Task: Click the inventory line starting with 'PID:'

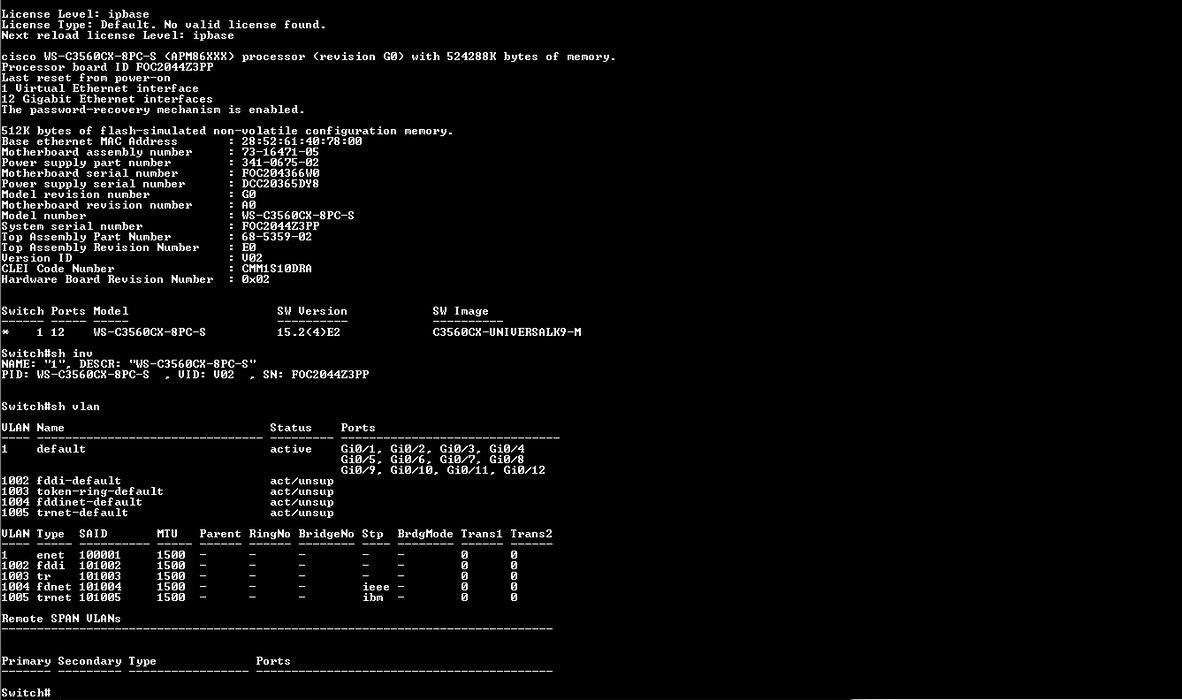Action: 185,374
